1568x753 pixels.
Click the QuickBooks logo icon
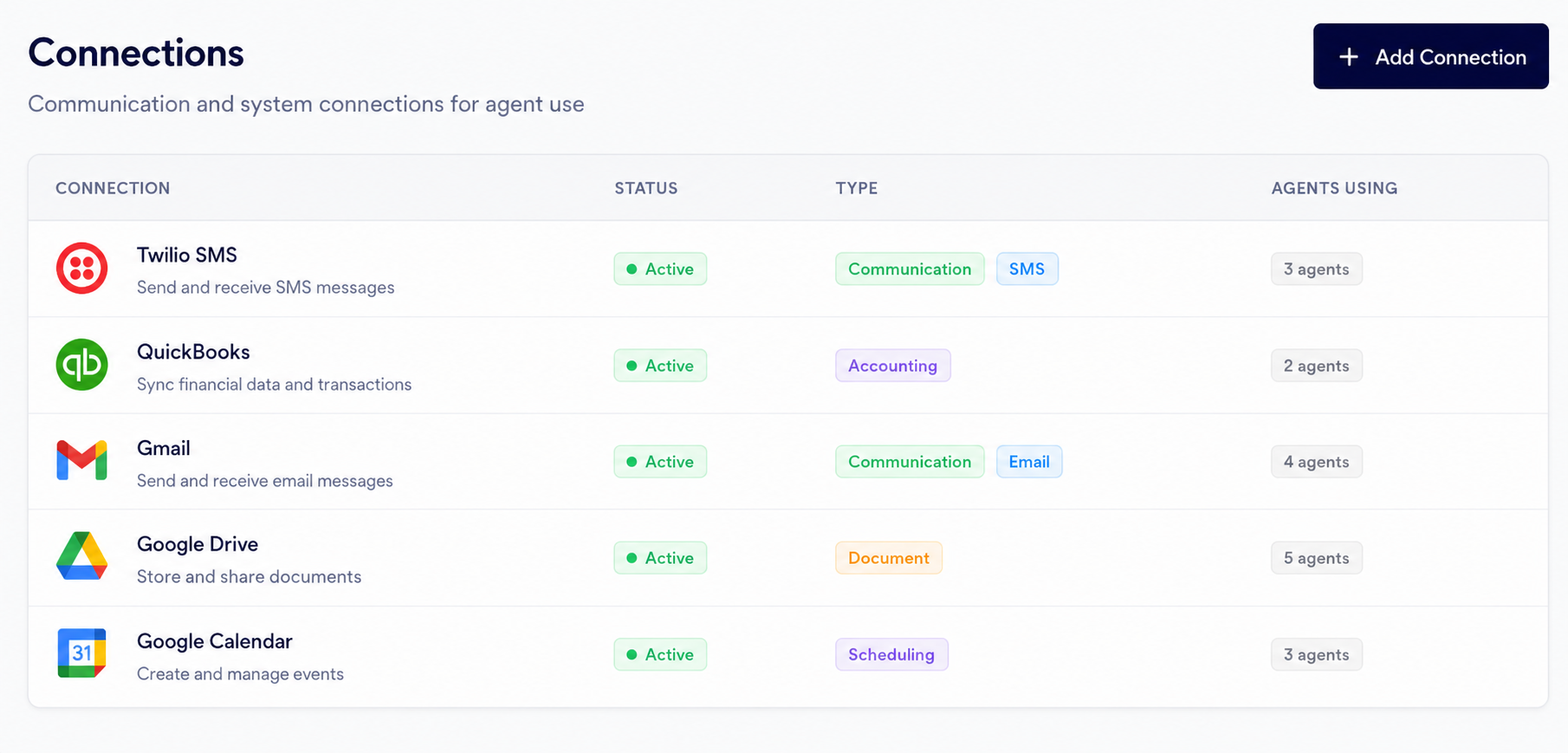click(81, 365)
